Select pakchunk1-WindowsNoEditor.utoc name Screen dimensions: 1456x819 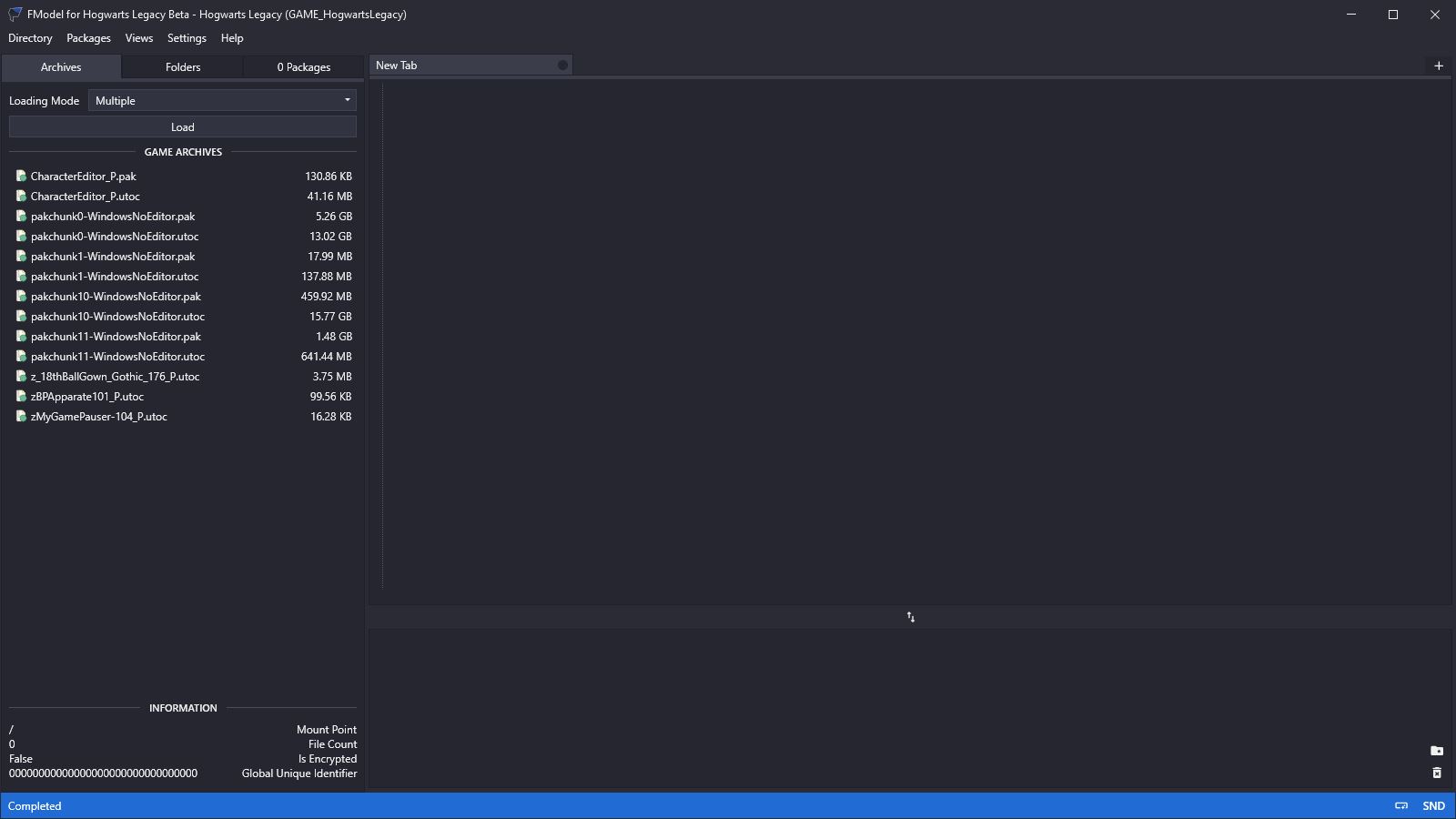pos(115,277)
